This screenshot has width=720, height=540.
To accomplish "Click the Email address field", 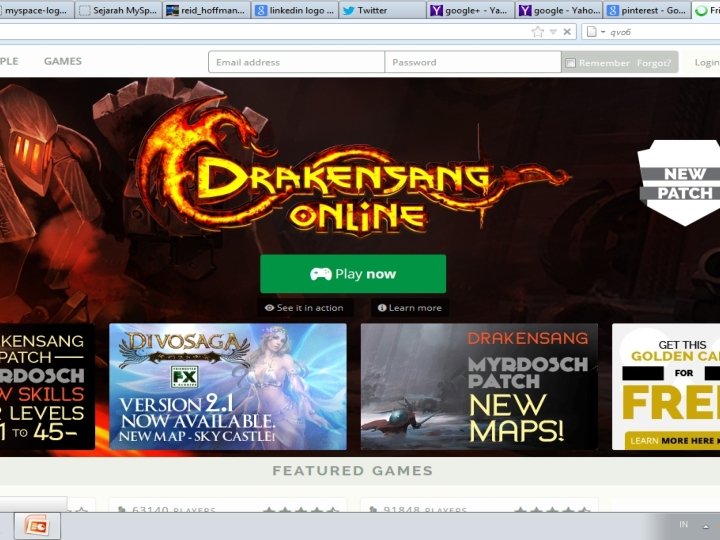I will click(296, 62).
